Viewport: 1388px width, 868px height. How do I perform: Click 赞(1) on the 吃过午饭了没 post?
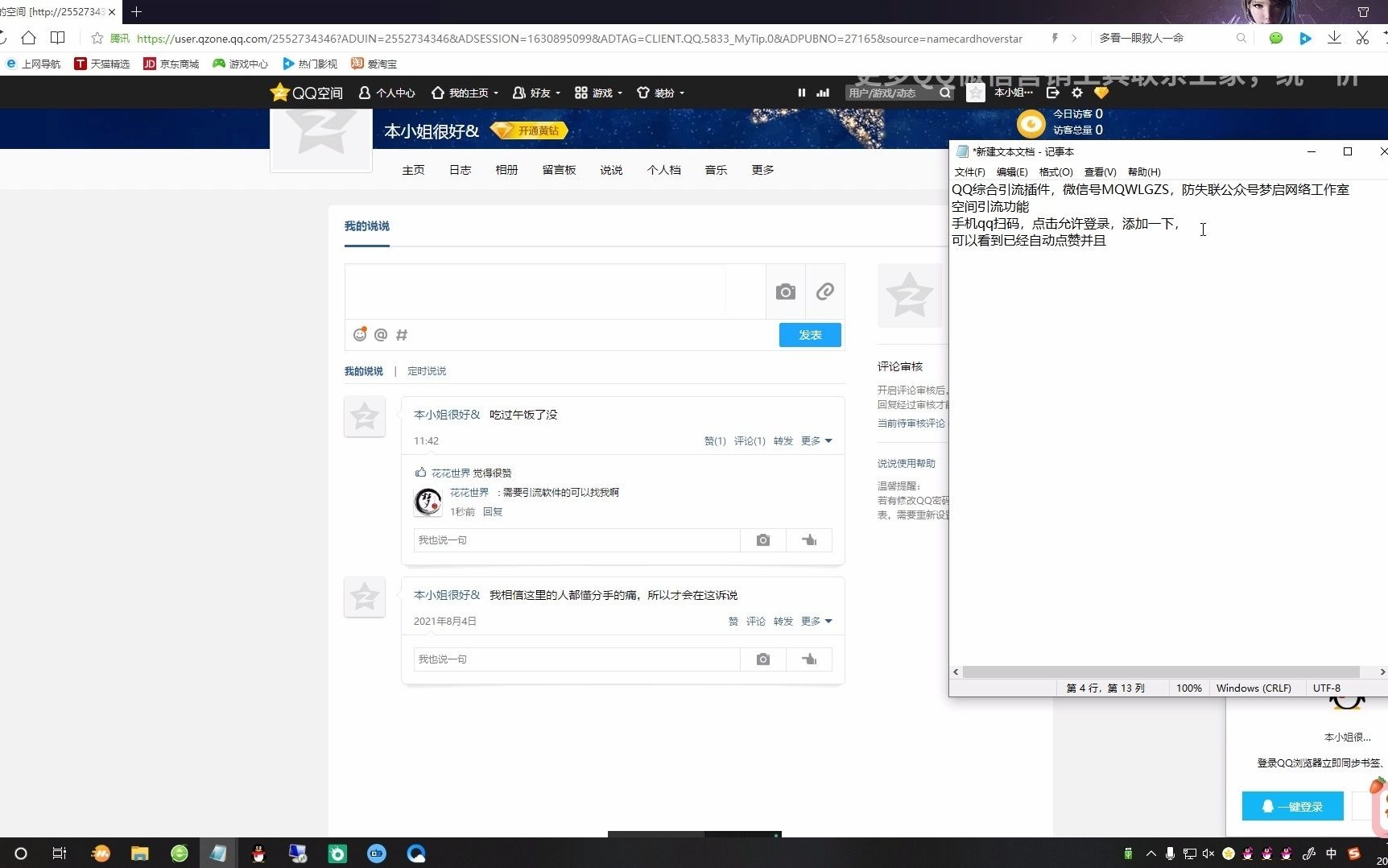click(715, 440)
